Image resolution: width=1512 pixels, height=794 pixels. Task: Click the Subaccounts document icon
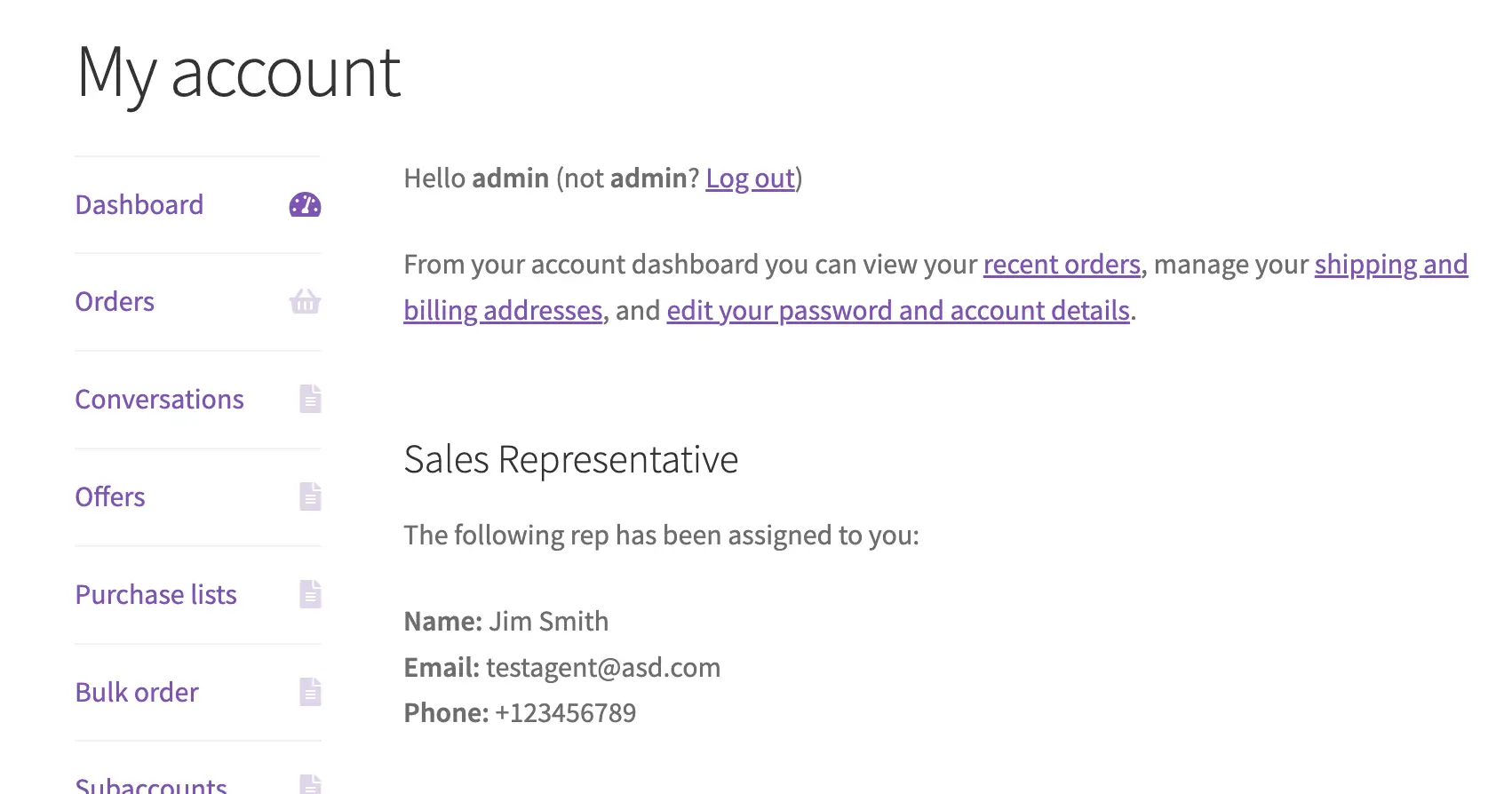click(310, 784)
